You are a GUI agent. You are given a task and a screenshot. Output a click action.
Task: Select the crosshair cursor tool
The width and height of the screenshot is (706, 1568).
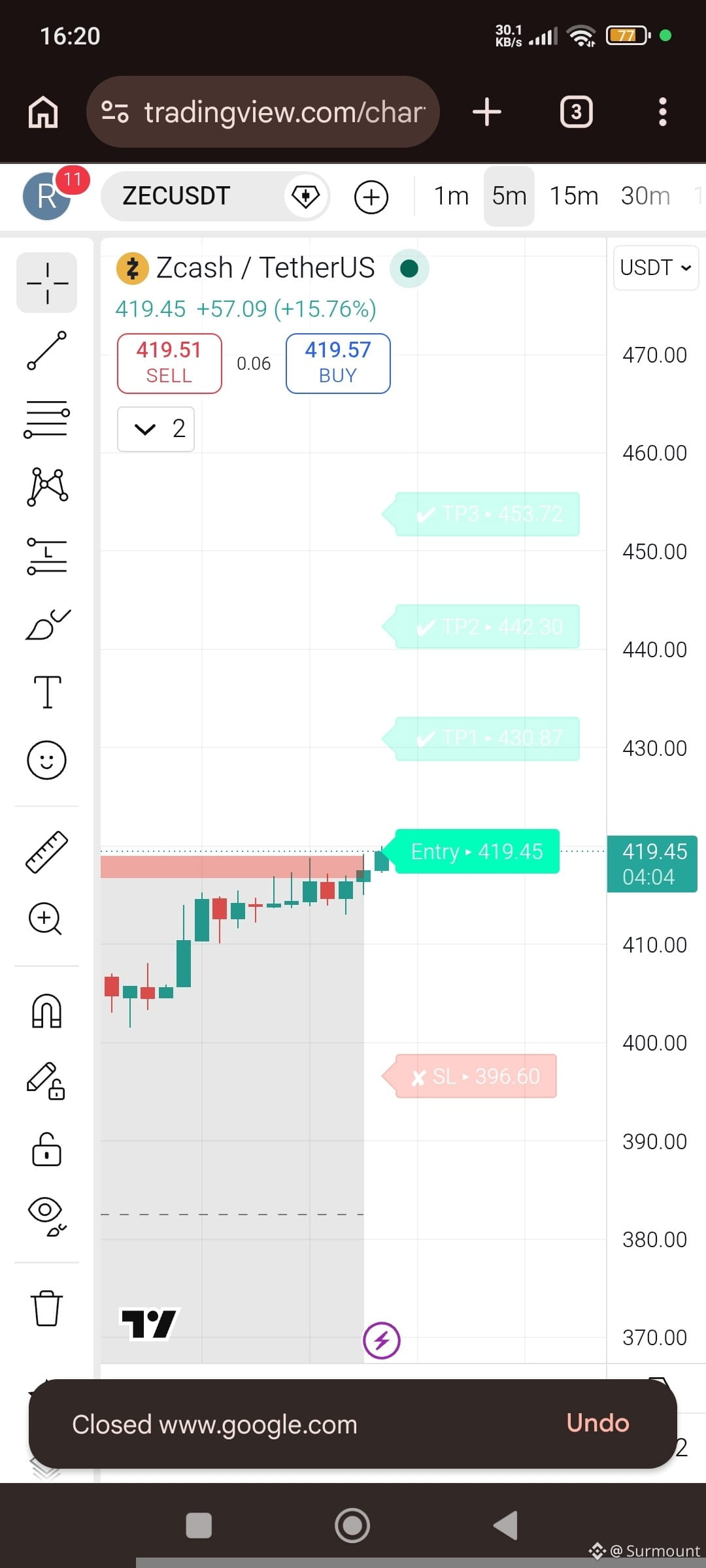(x=46, y=283)
